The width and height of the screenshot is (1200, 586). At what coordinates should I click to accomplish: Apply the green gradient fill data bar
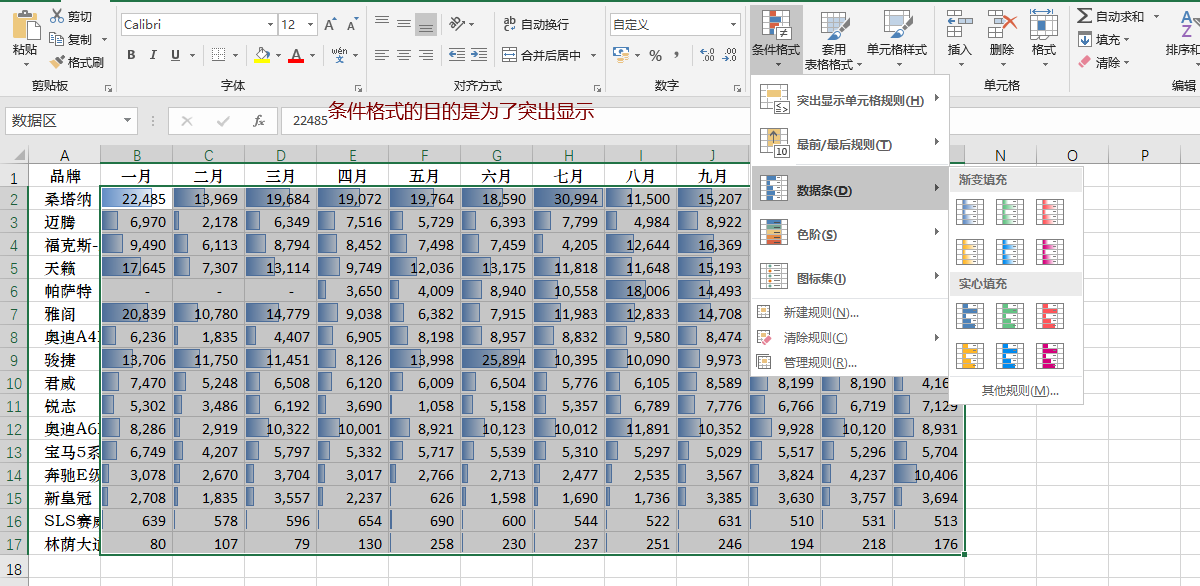1010,211
